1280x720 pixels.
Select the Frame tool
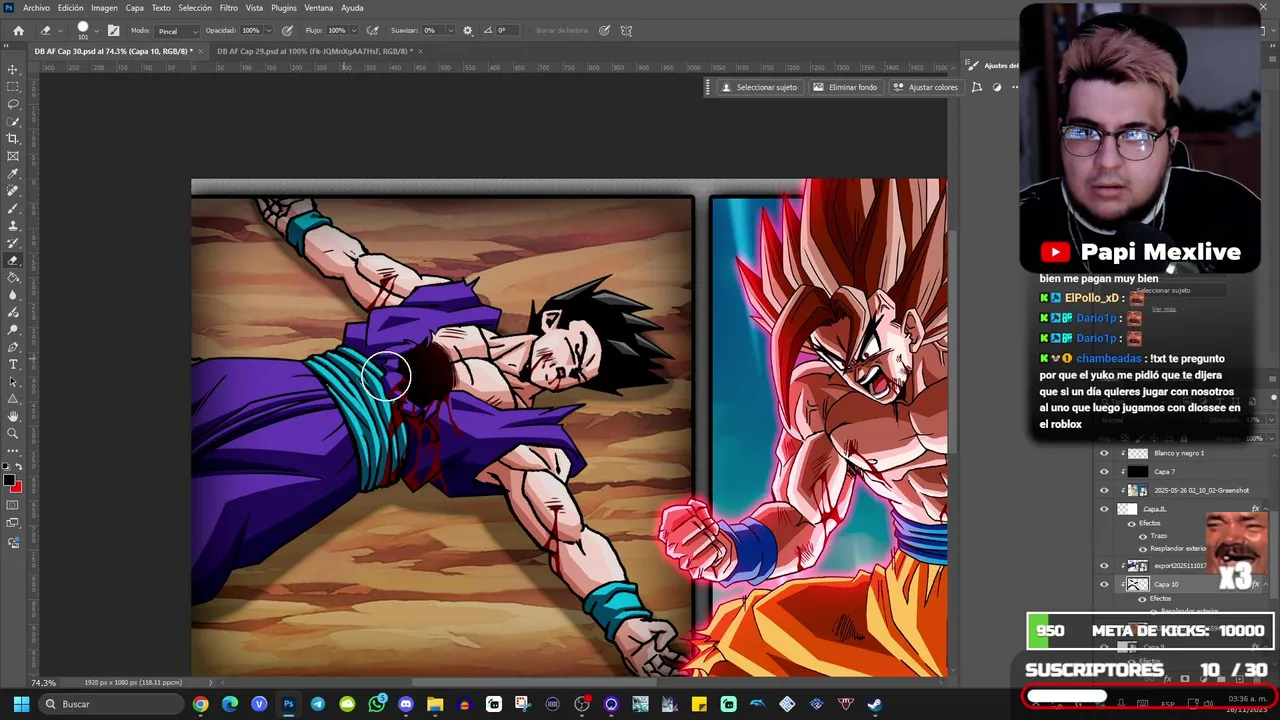(x=13, y=156)
